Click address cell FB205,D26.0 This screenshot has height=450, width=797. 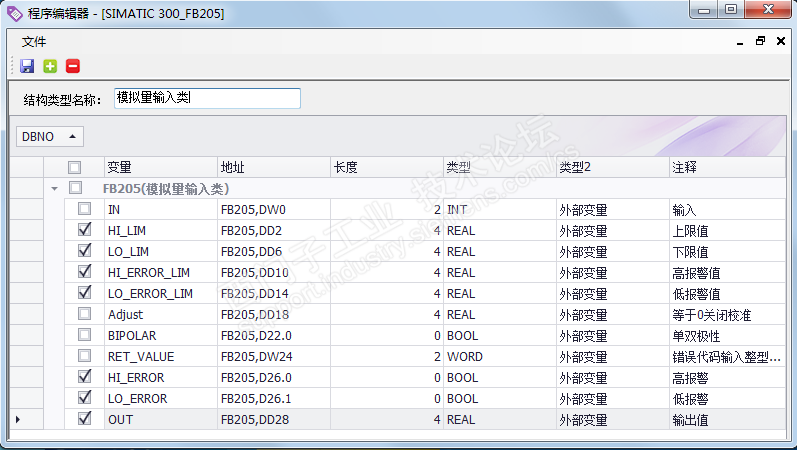(x=274, y=378)
